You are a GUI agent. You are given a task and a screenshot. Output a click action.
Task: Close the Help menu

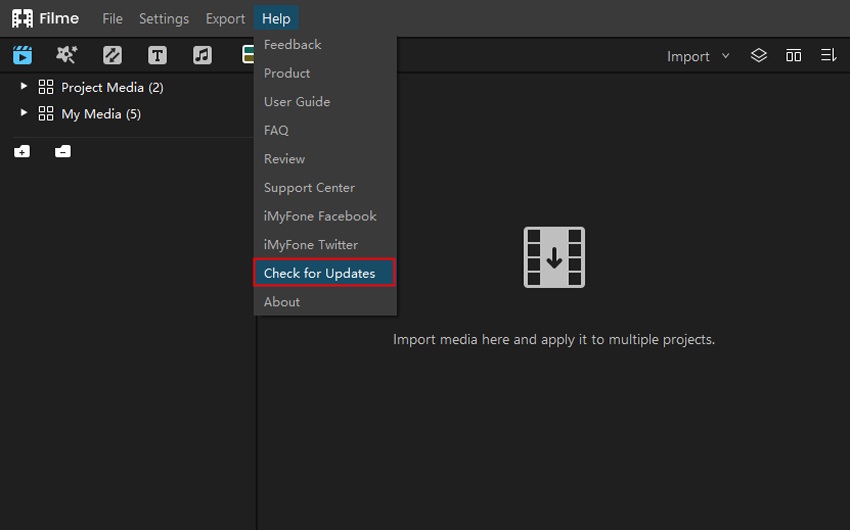tap(276, 18)
